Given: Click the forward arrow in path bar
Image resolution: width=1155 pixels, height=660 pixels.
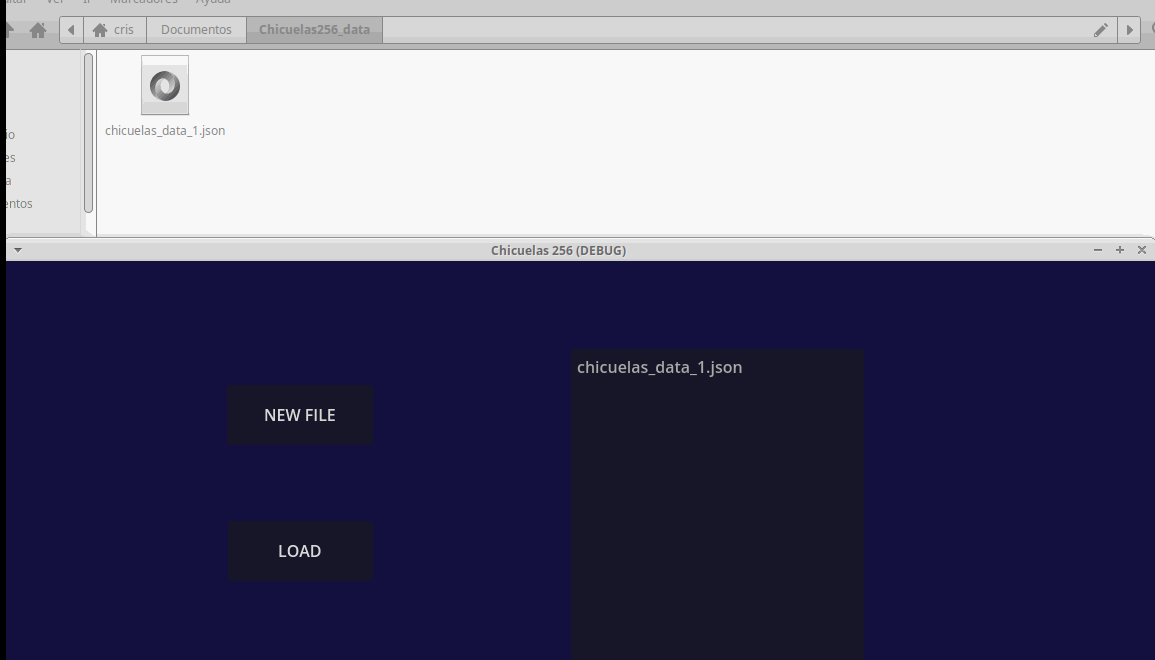Looking at the screenshot, I should click(x=1129, y=30).
